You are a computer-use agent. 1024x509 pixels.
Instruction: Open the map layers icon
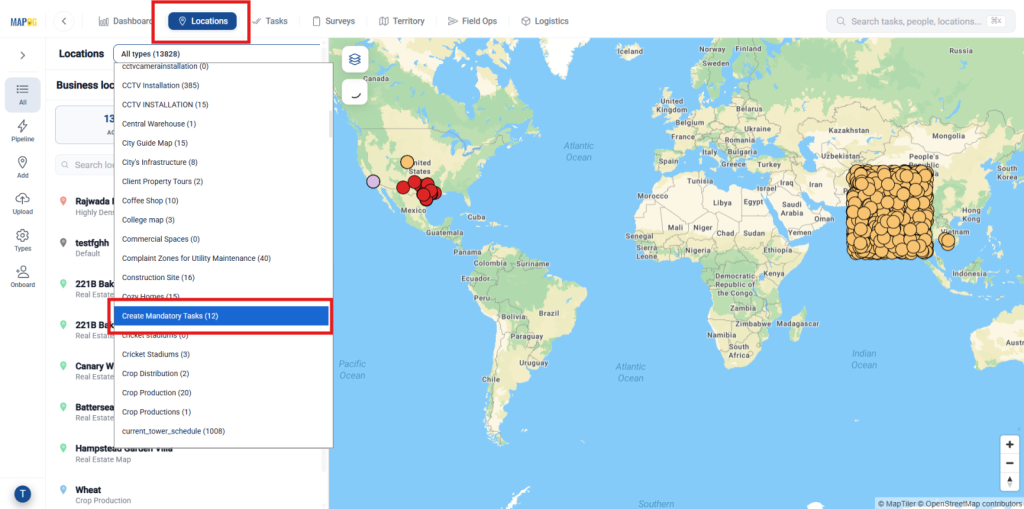click(355, 59)
